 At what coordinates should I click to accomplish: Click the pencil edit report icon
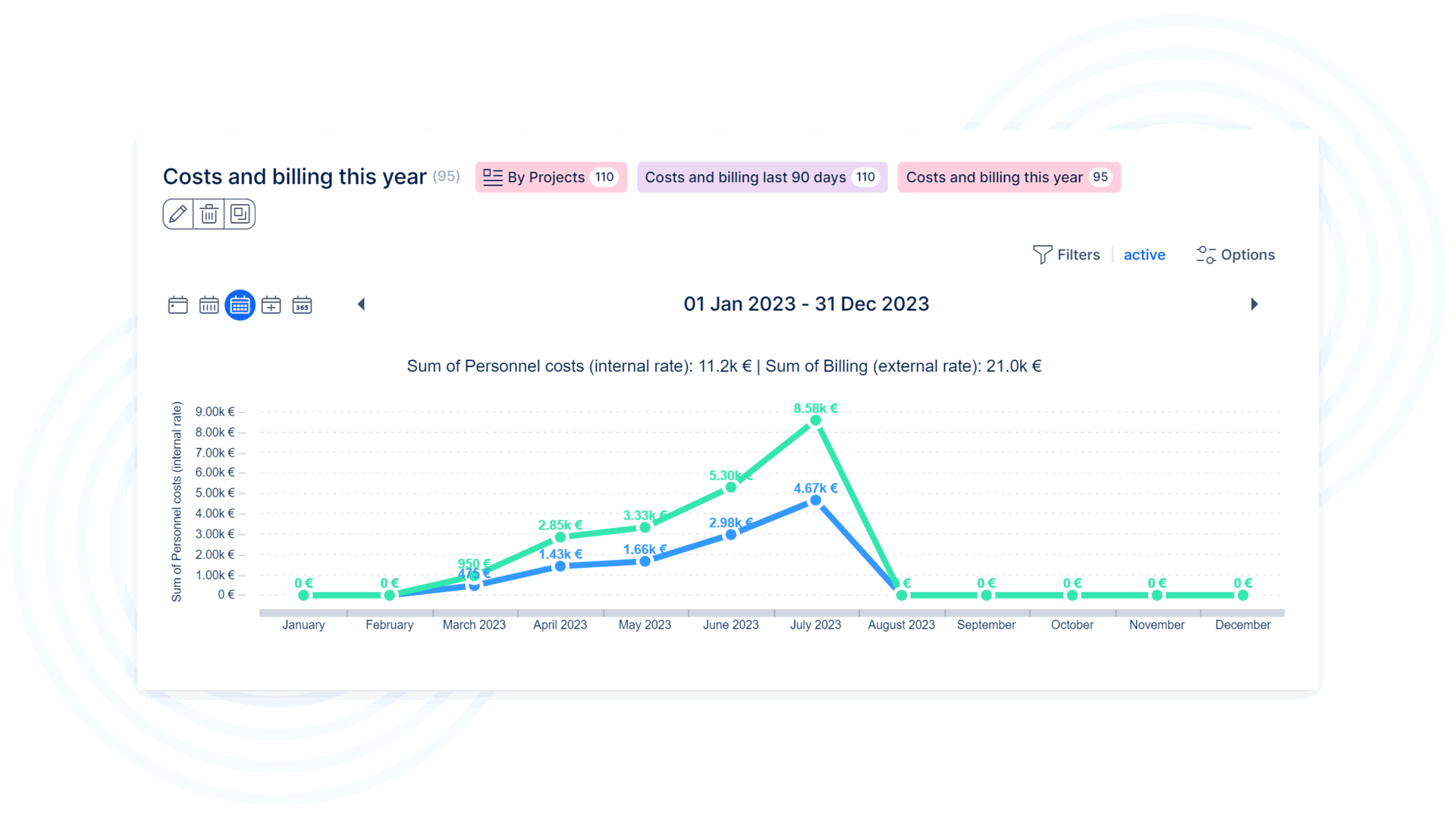[x=178, y=215]
